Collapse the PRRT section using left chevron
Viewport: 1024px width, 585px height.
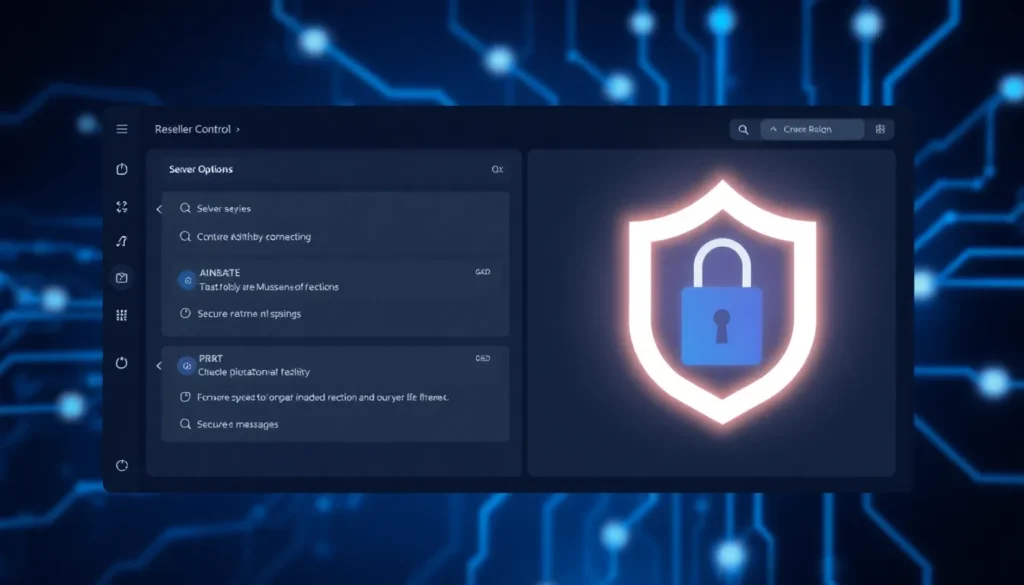click(x=159, y=366)
